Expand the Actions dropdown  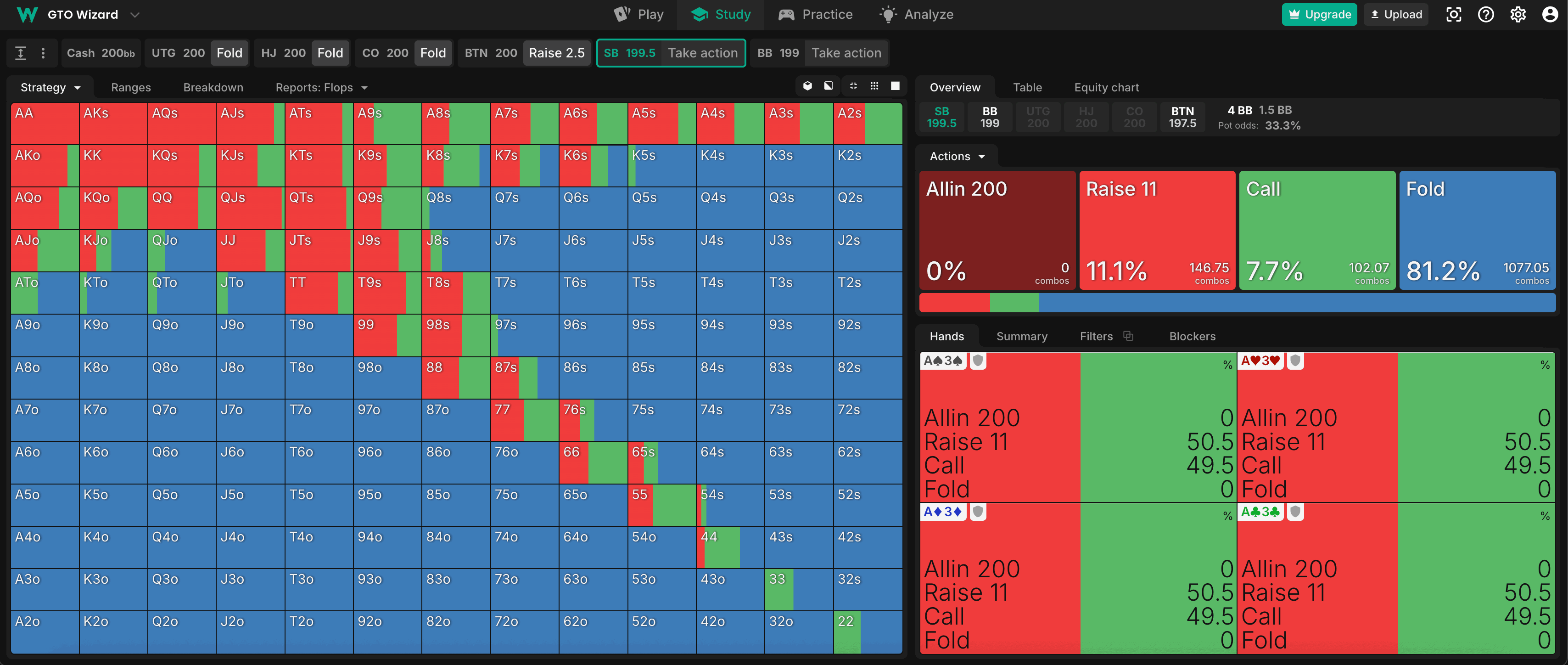957,157
